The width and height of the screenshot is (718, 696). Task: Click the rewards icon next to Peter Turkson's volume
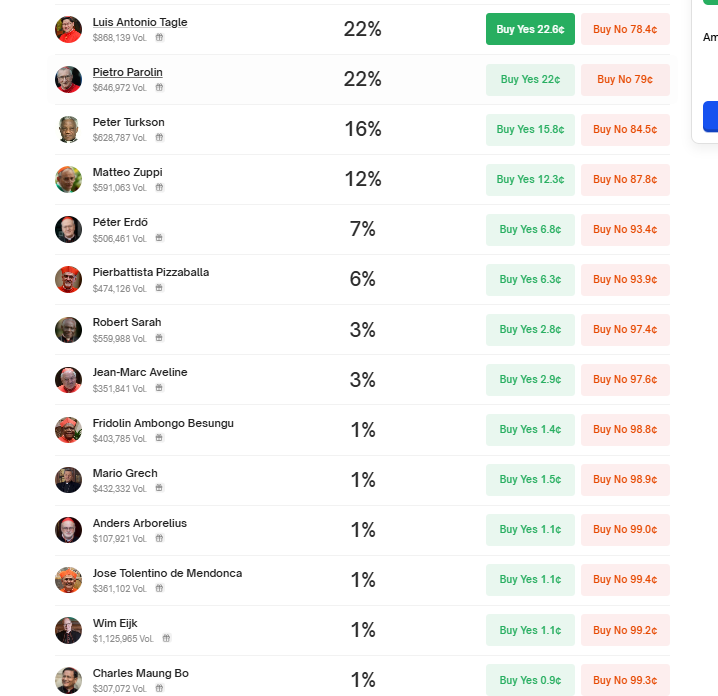coord(159,137)
